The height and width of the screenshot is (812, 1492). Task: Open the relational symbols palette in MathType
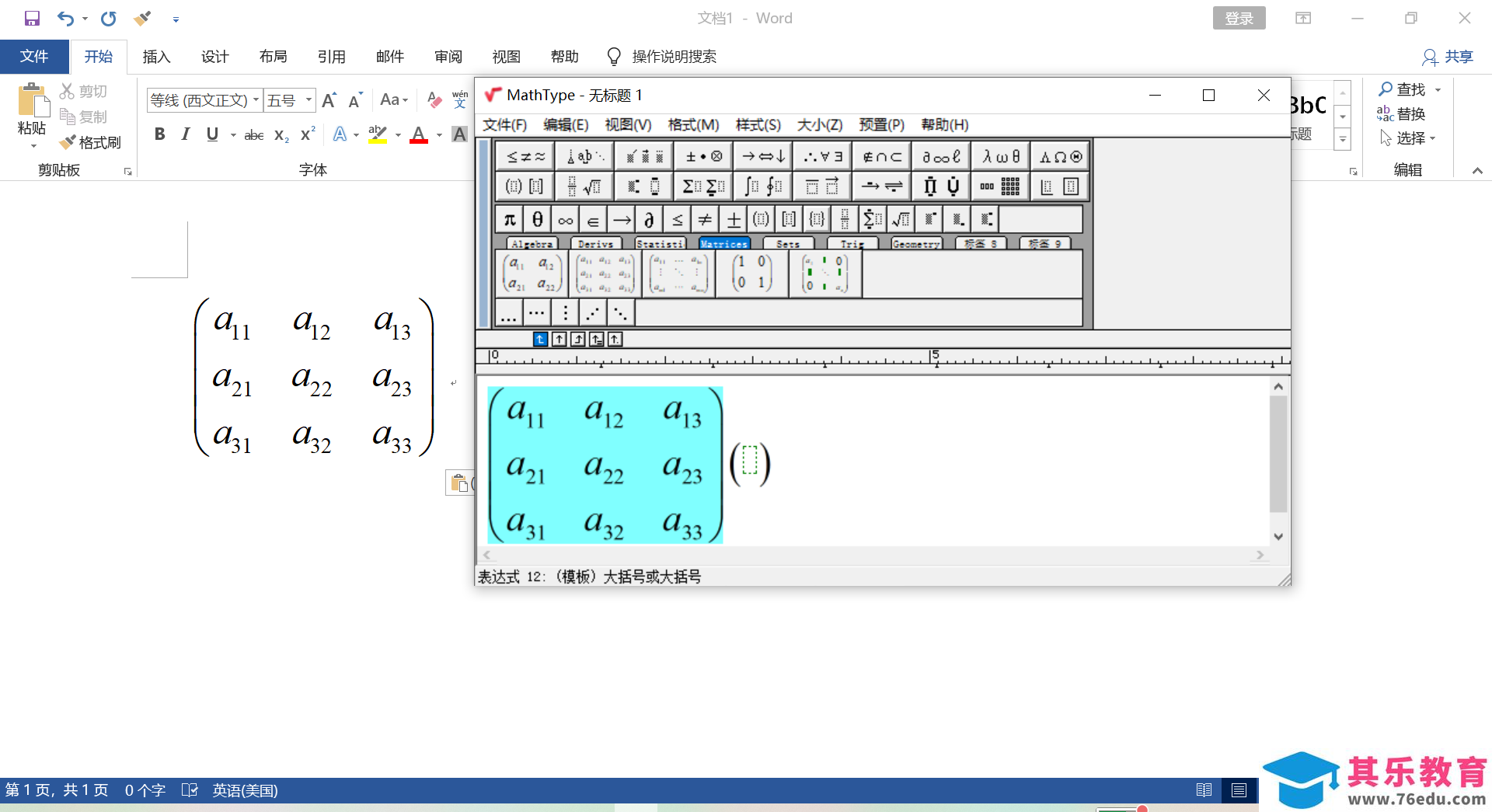pyautogui.click(x=525, y=156)
